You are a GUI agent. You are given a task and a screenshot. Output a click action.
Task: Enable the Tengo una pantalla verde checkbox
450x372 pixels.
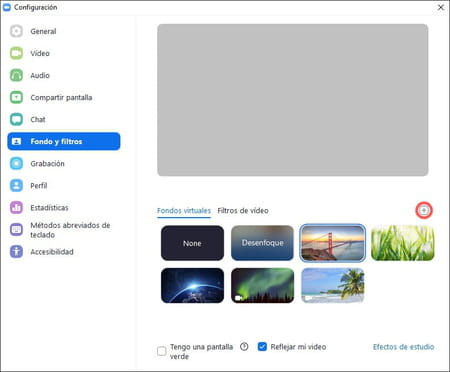click(x=162, y=351)
